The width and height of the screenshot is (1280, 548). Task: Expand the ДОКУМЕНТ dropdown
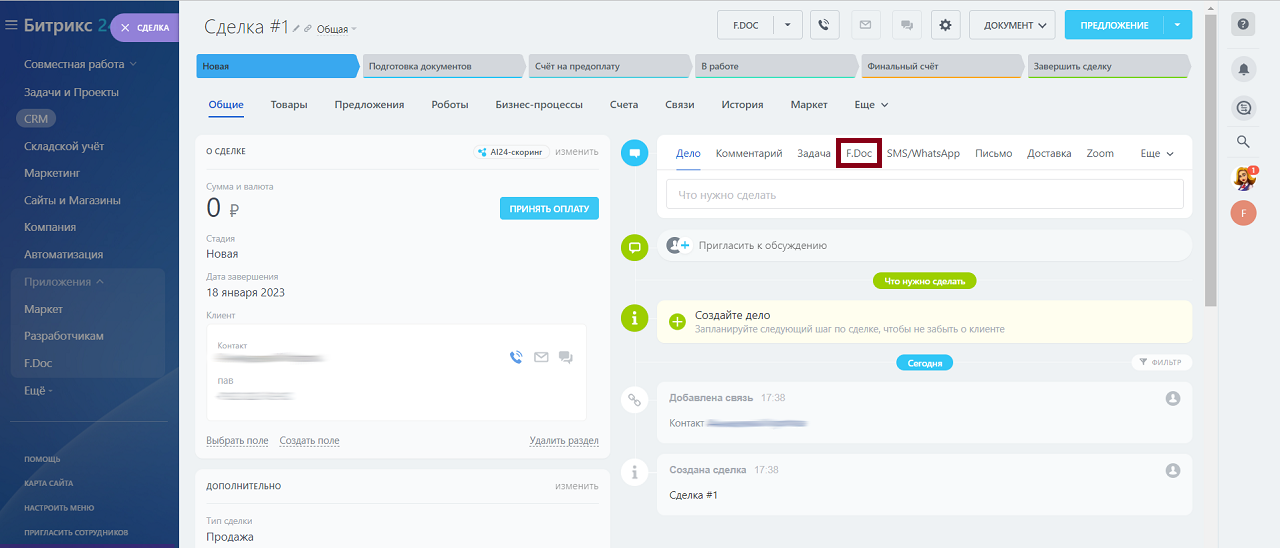point(1012,25)
